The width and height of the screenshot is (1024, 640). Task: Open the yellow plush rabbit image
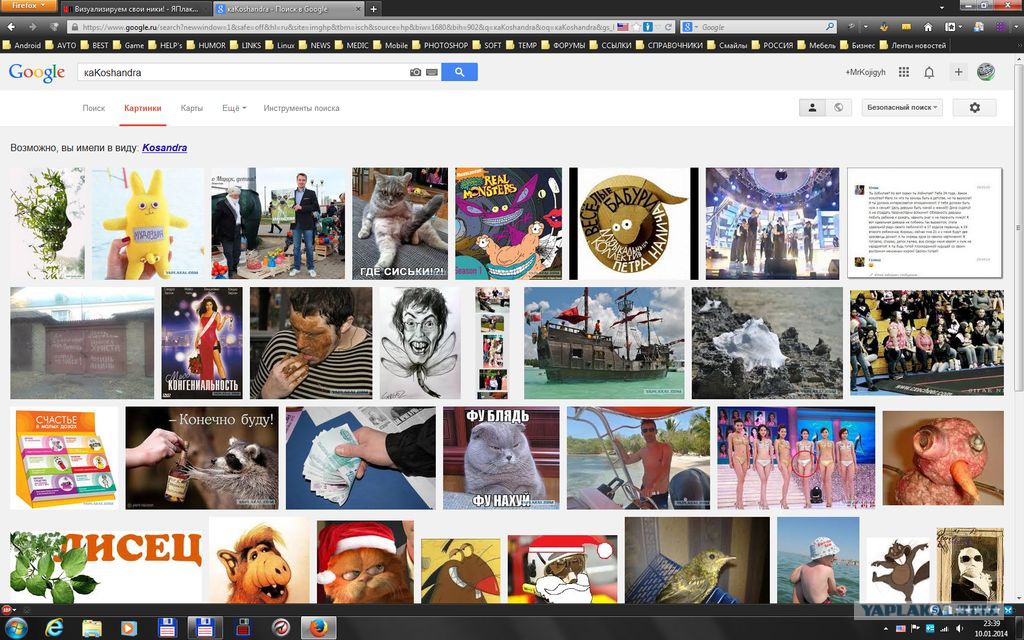click(x=148, y=223)
